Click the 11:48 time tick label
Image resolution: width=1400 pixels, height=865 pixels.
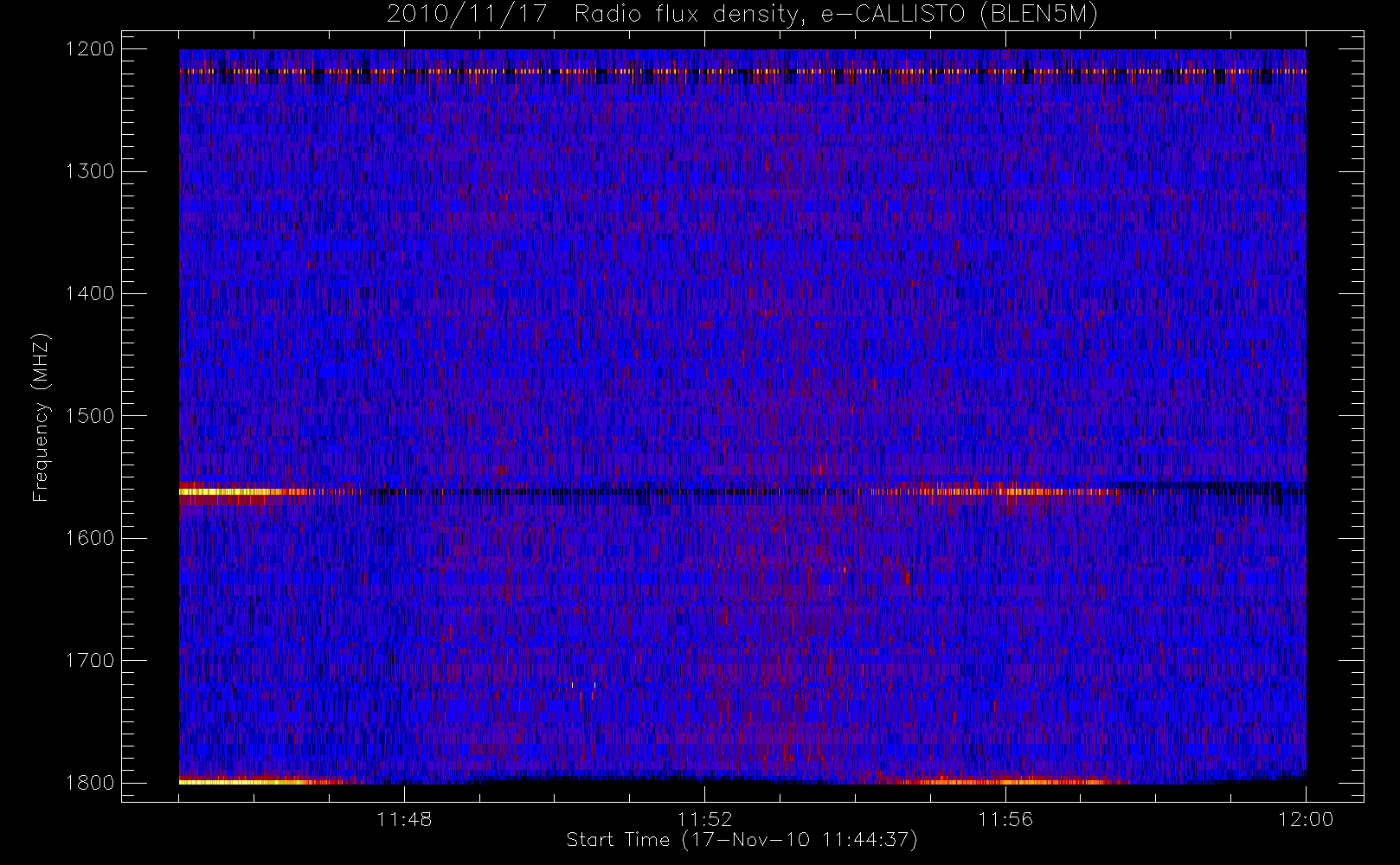(404, 819)
